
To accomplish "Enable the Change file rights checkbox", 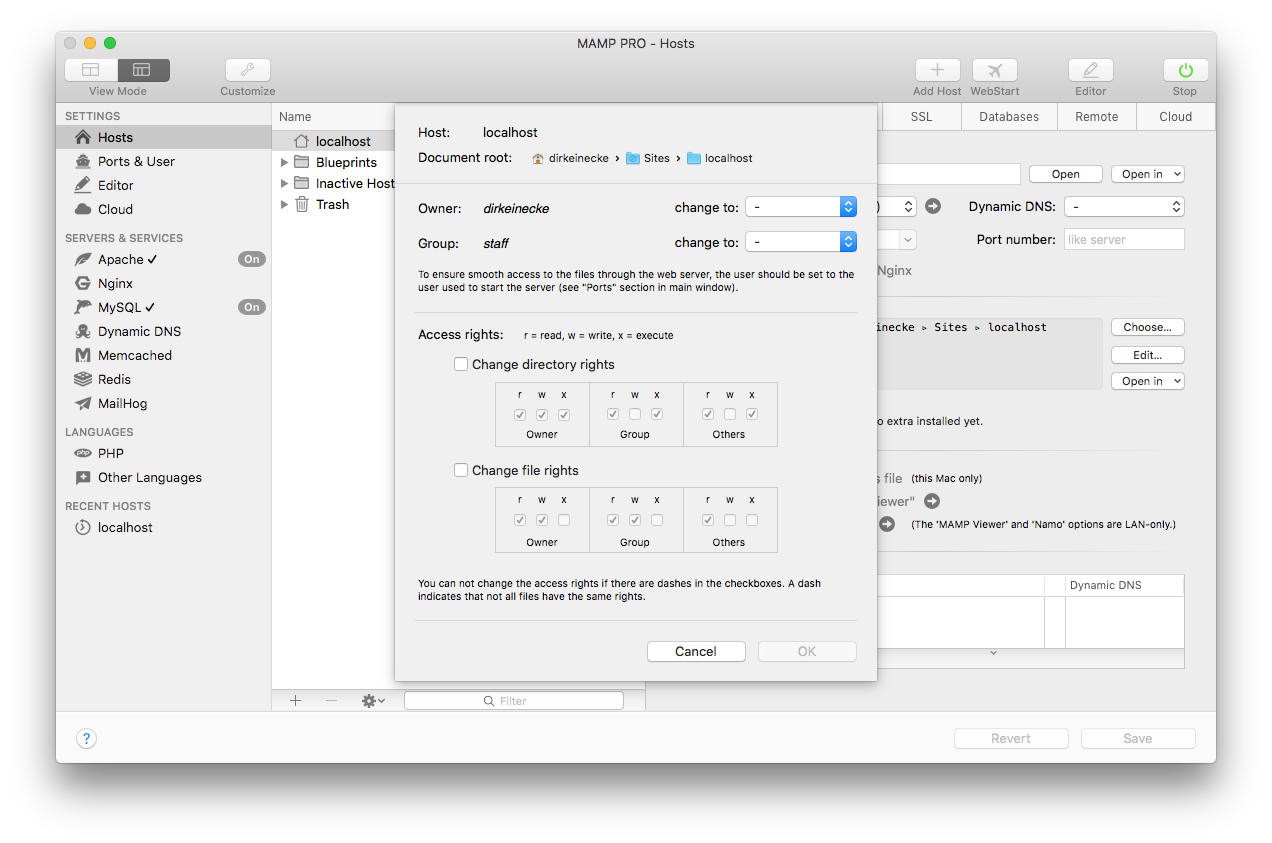I will tap(461, 470).
